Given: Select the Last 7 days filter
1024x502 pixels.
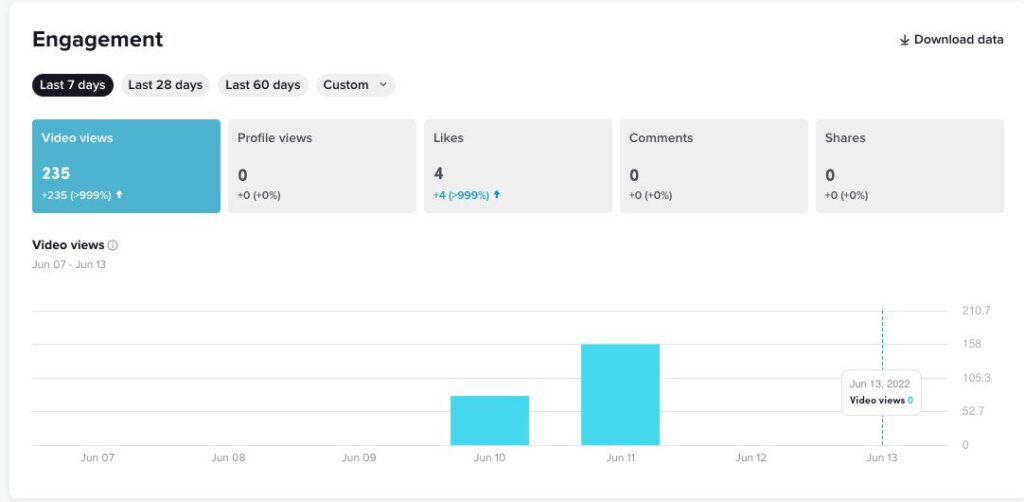Looking at the screenshot, I should tap(72, 85).
